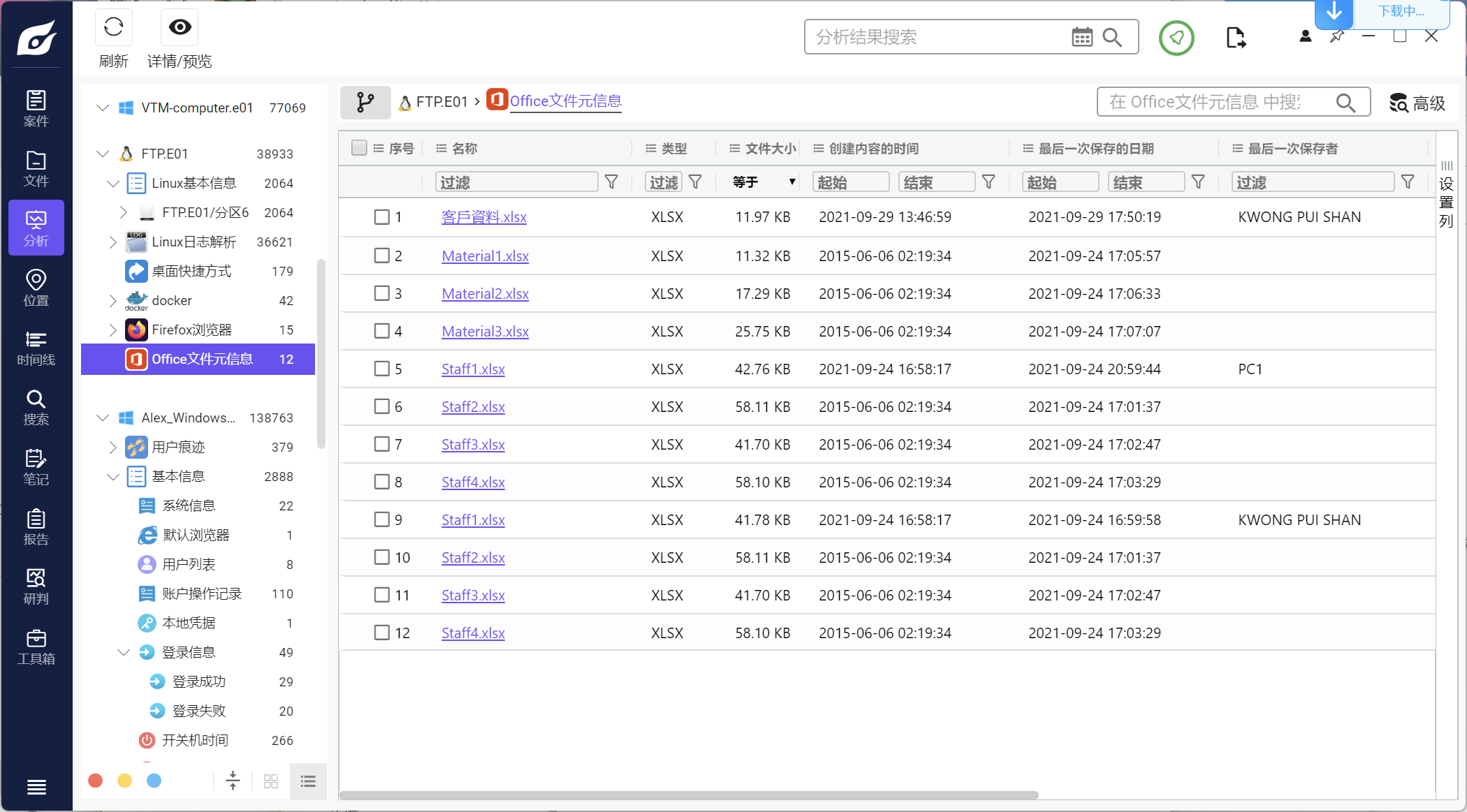1467x812 pixels.
Task: Click the refresh (刷新) icon
Action: [x=113, y=27]
